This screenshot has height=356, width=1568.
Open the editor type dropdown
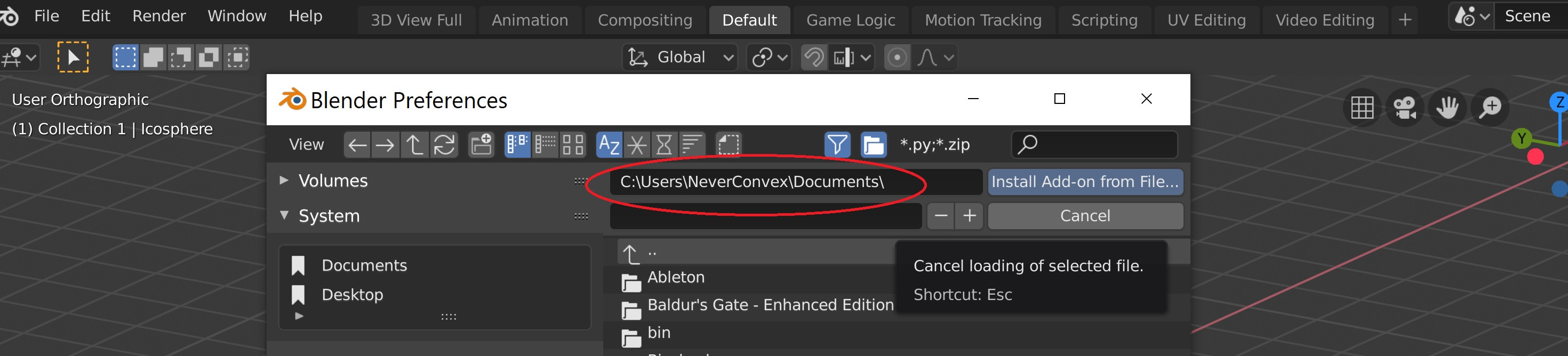click(x=20, y=58)
